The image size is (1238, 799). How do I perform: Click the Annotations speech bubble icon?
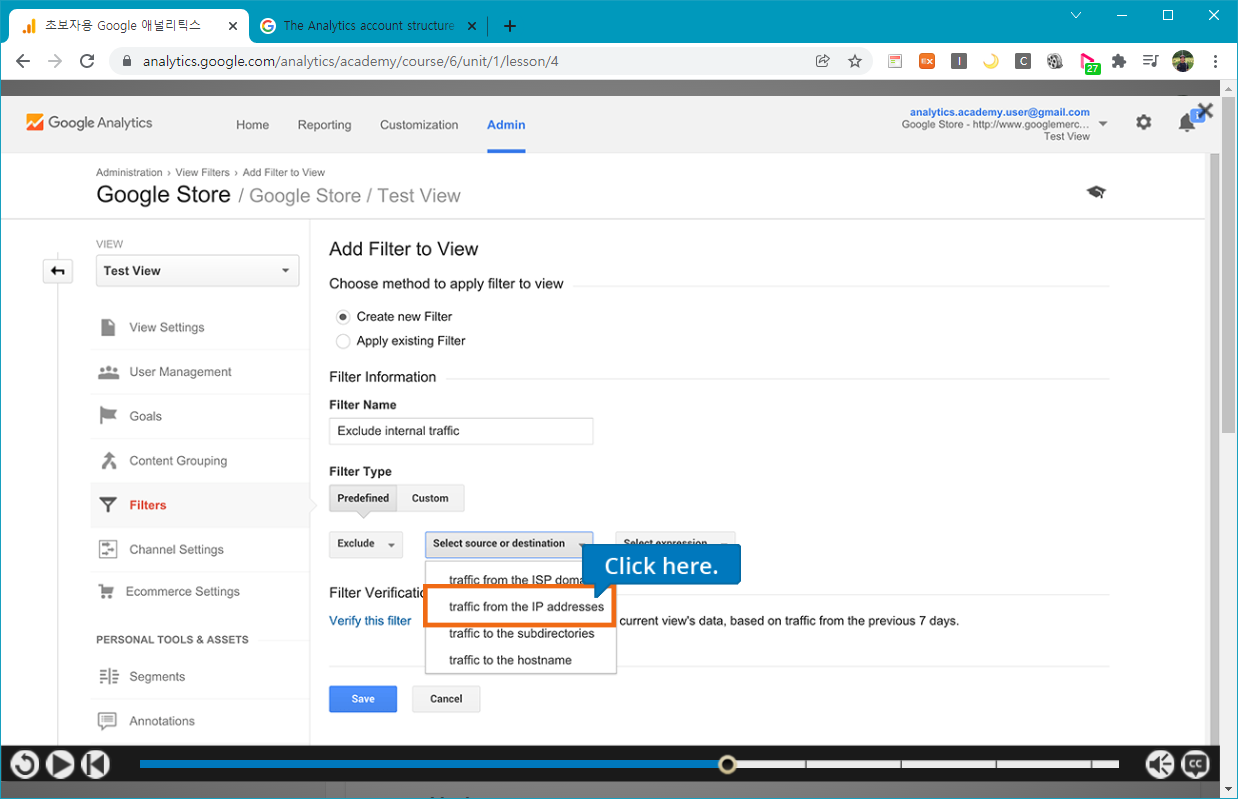pos(108,721)
